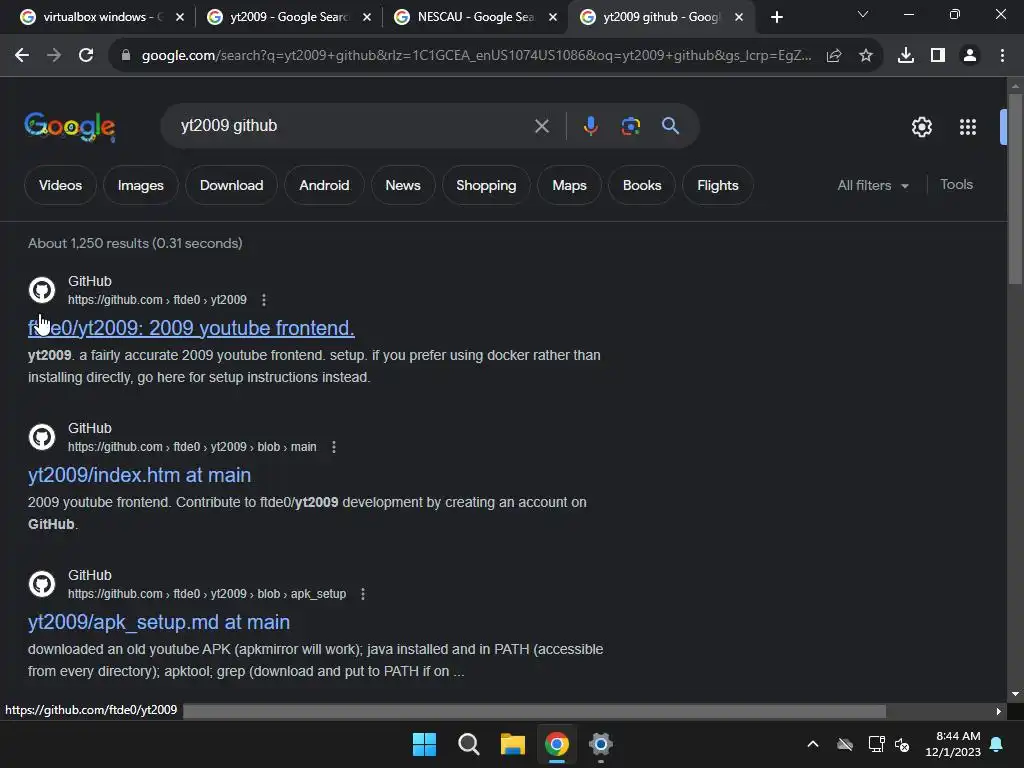The height and width of the screenshot is (768, 1024).
Task: Open the Google apps grid
Action: click(968, 127)
